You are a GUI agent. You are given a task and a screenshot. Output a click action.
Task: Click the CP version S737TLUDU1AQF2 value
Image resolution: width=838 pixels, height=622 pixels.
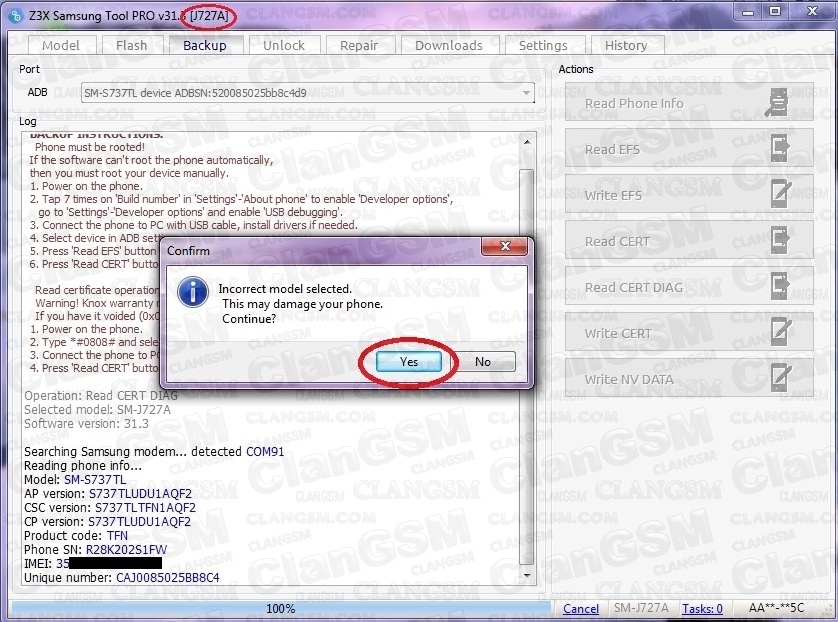tap(139, 521)
